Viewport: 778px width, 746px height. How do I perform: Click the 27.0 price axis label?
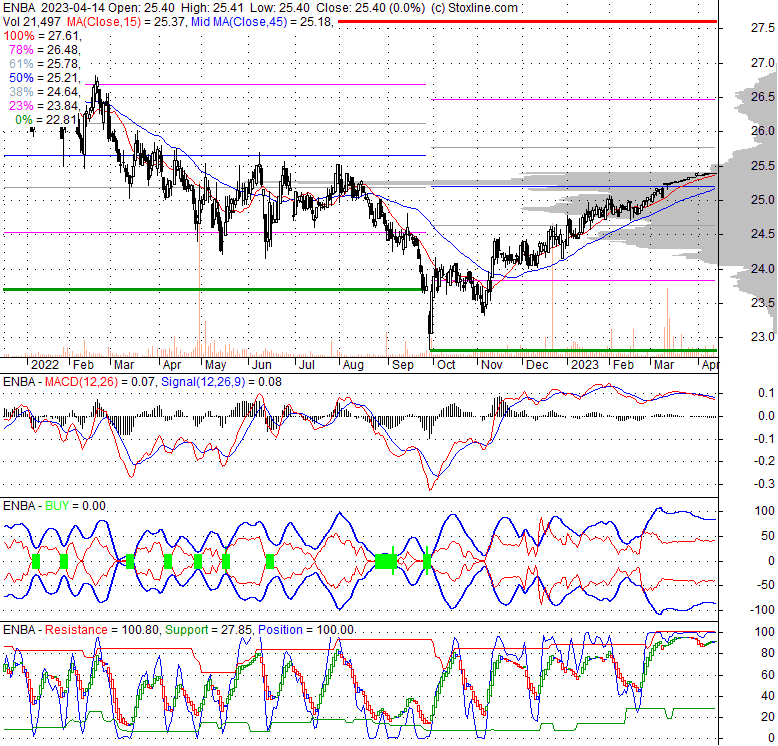tap(762, 62)
